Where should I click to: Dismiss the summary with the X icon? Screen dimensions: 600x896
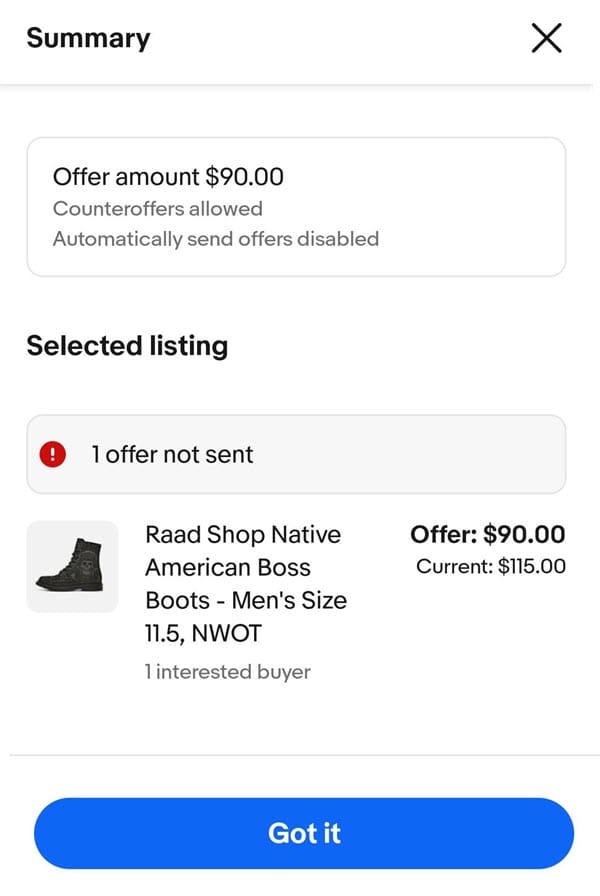[x=546, y=37]
